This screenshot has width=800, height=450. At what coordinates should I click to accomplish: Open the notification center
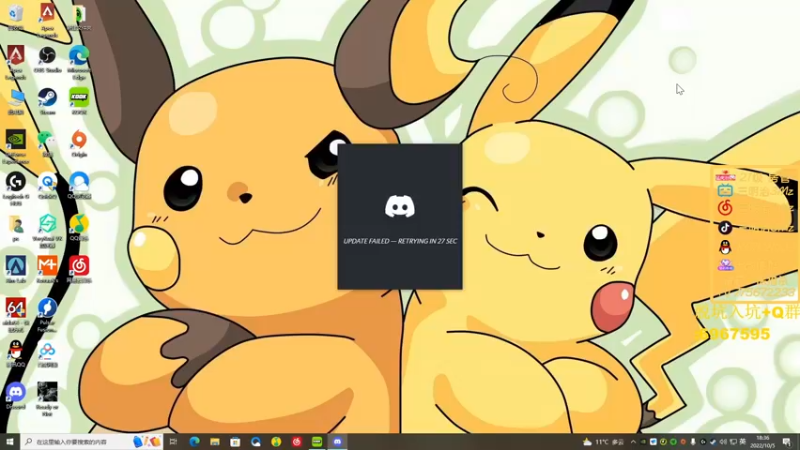click(x=787, y=442)
